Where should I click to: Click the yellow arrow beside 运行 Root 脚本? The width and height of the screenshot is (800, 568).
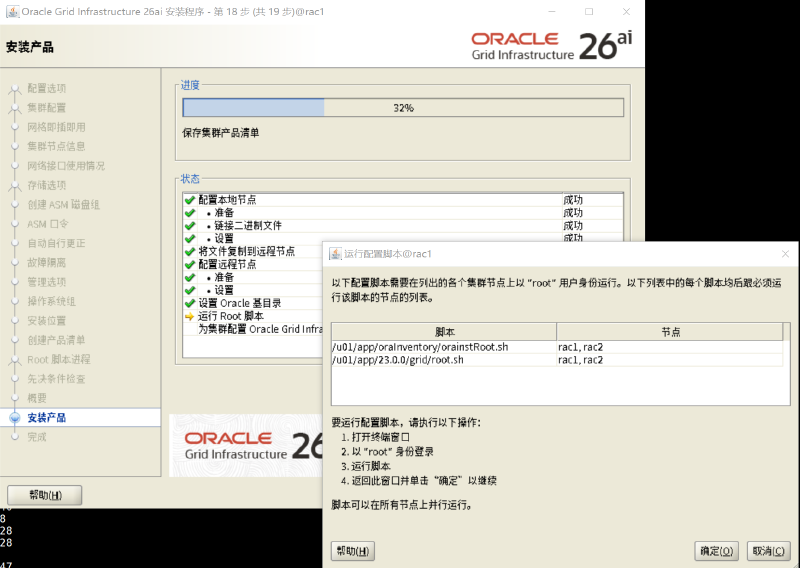pos(190,316)
